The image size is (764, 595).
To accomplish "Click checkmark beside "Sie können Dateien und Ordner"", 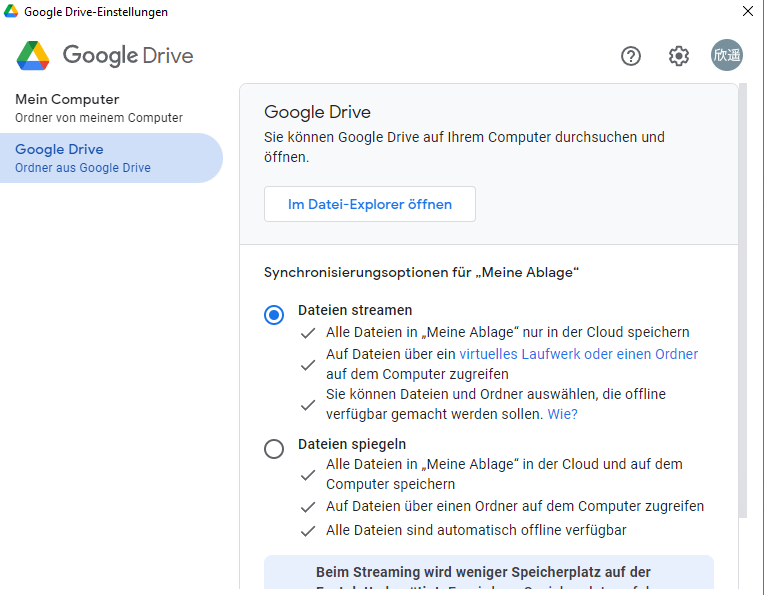I will [308, 404].
